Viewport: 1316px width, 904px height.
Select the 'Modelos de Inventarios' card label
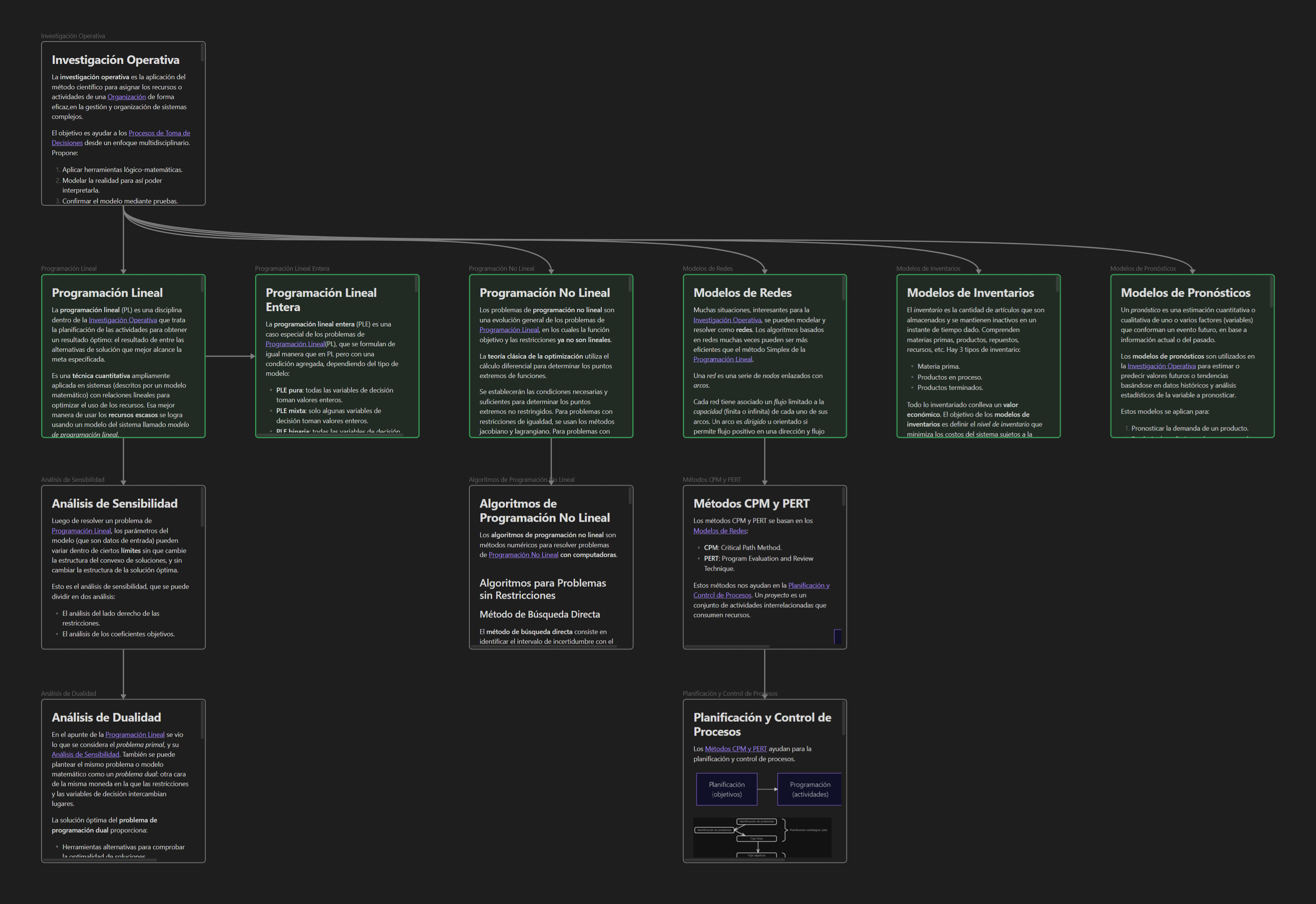[928, 269]
